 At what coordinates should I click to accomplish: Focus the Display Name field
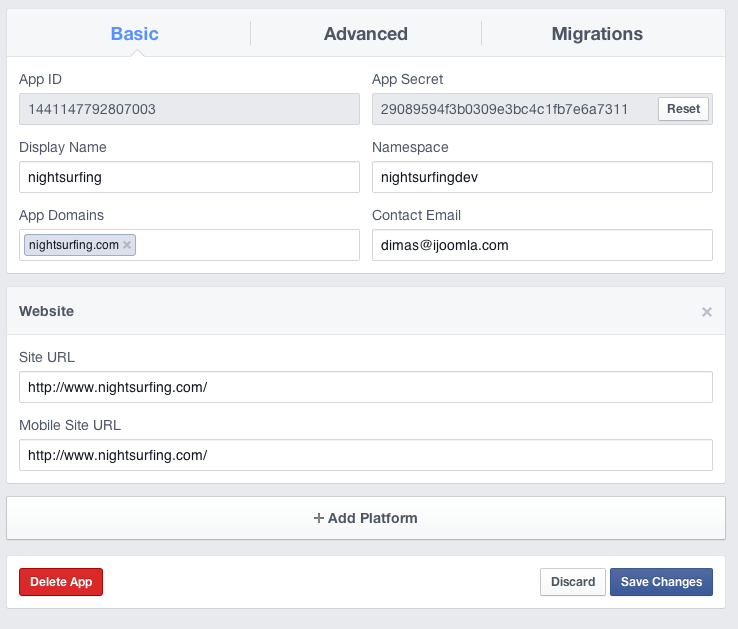pos(189,177)
